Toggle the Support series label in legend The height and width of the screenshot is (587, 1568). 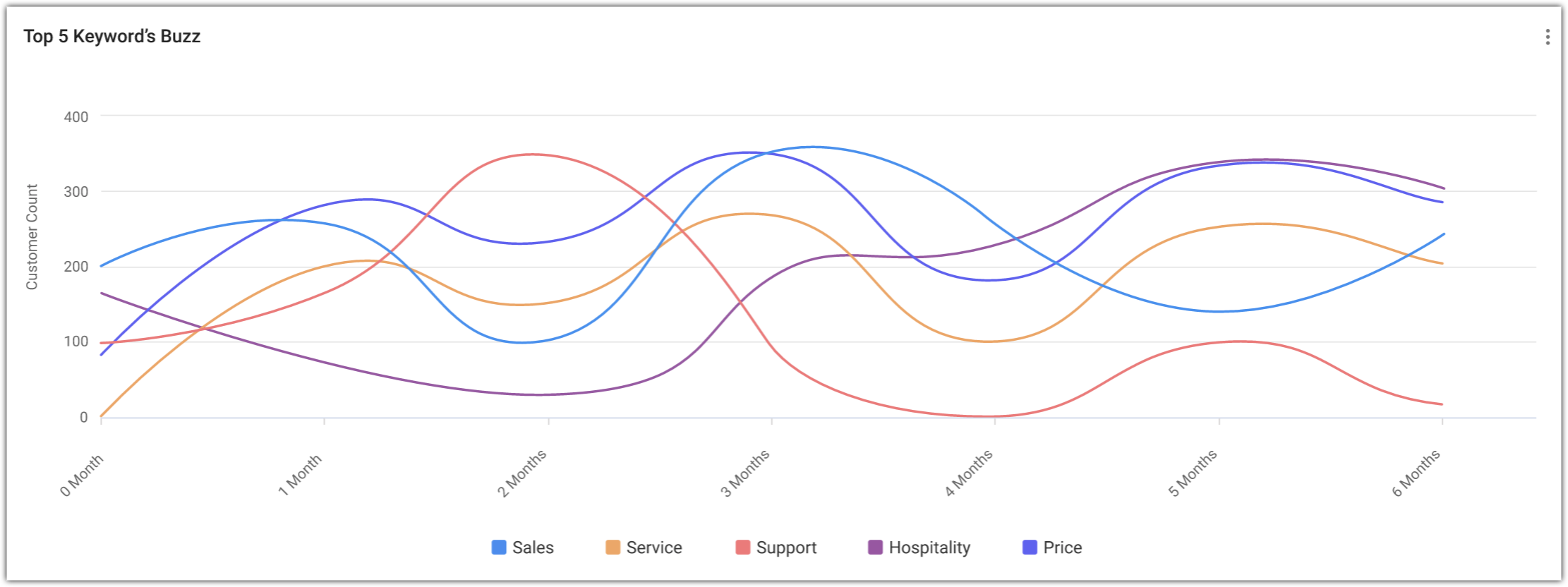[x=786, y=547]
